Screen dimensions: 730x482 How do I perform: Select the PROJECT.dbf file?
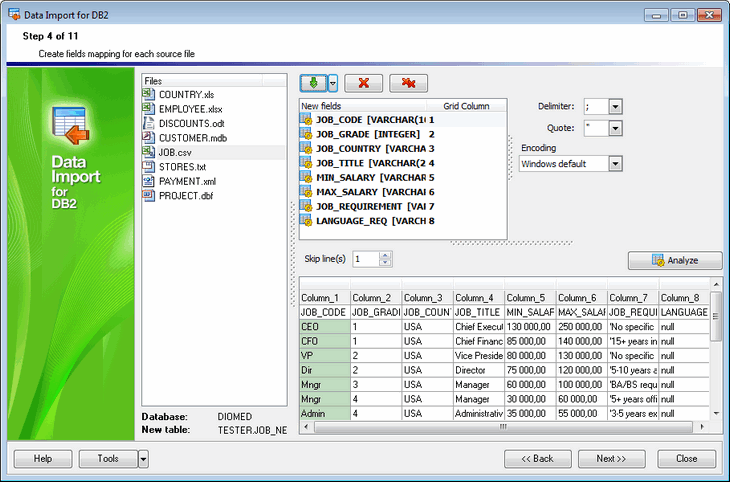[x=186, y=196]
